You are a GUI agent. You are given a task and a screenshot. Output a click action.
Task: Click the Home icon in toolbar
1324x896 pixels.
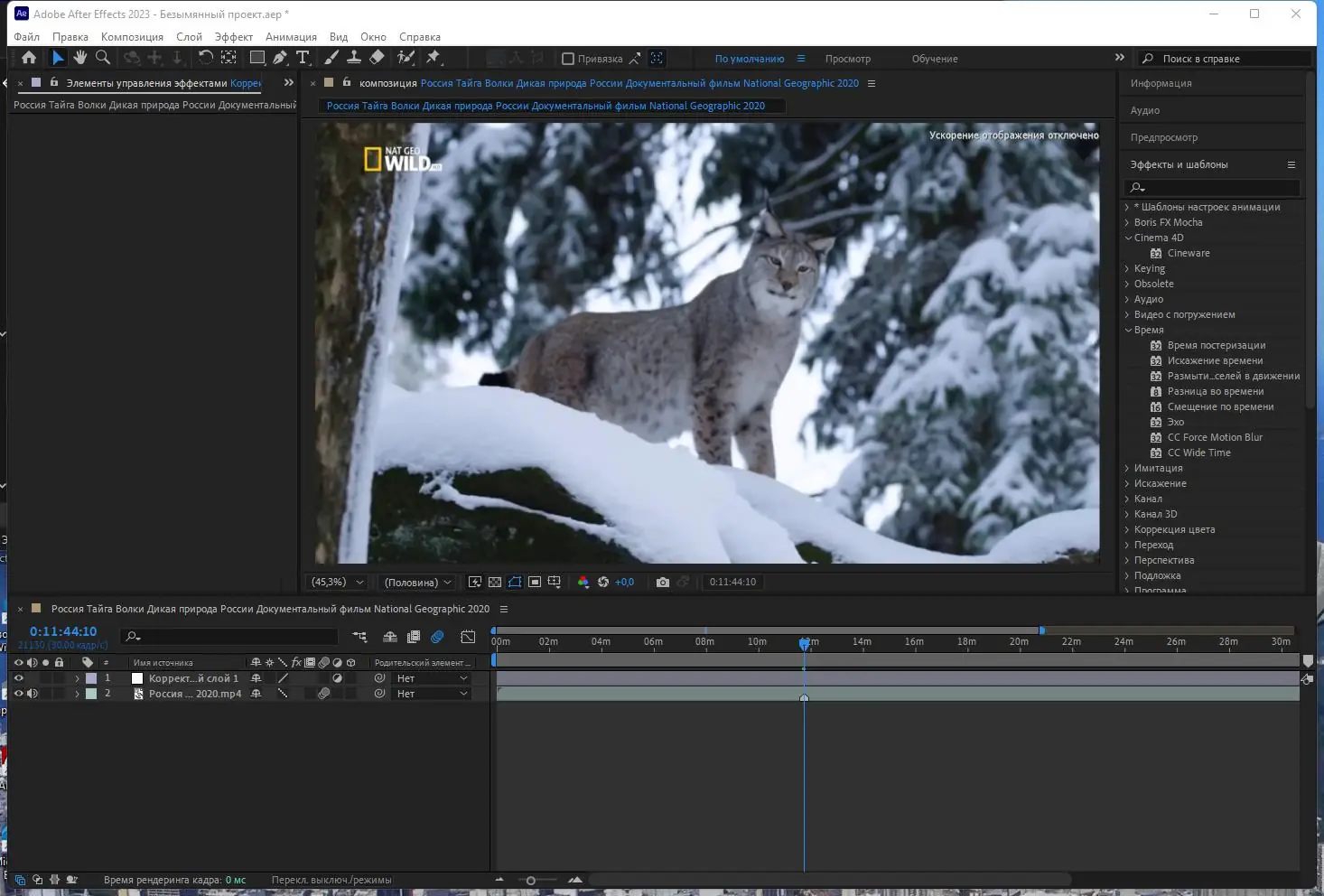(29, 58)
